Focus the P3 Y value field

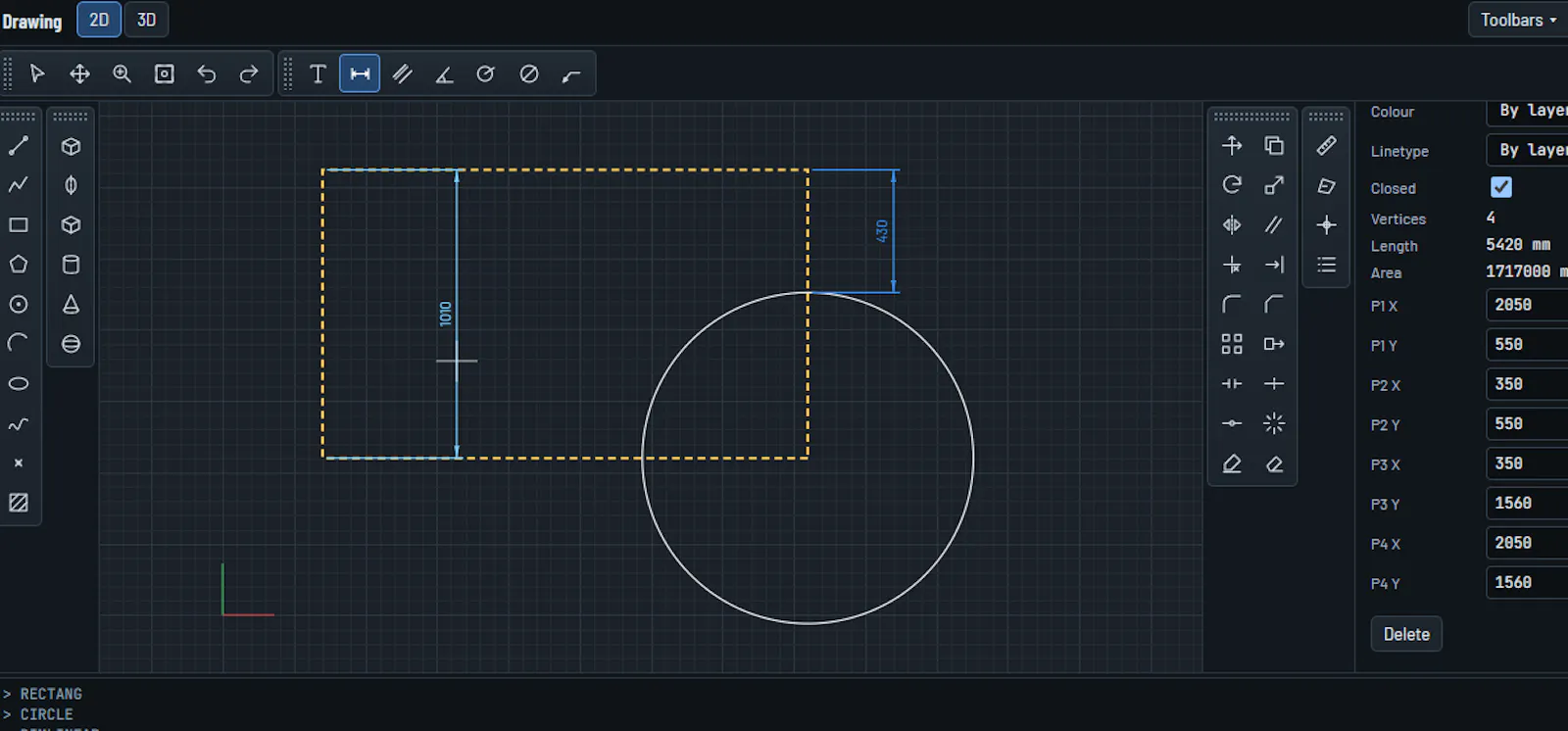[1527, 503]
